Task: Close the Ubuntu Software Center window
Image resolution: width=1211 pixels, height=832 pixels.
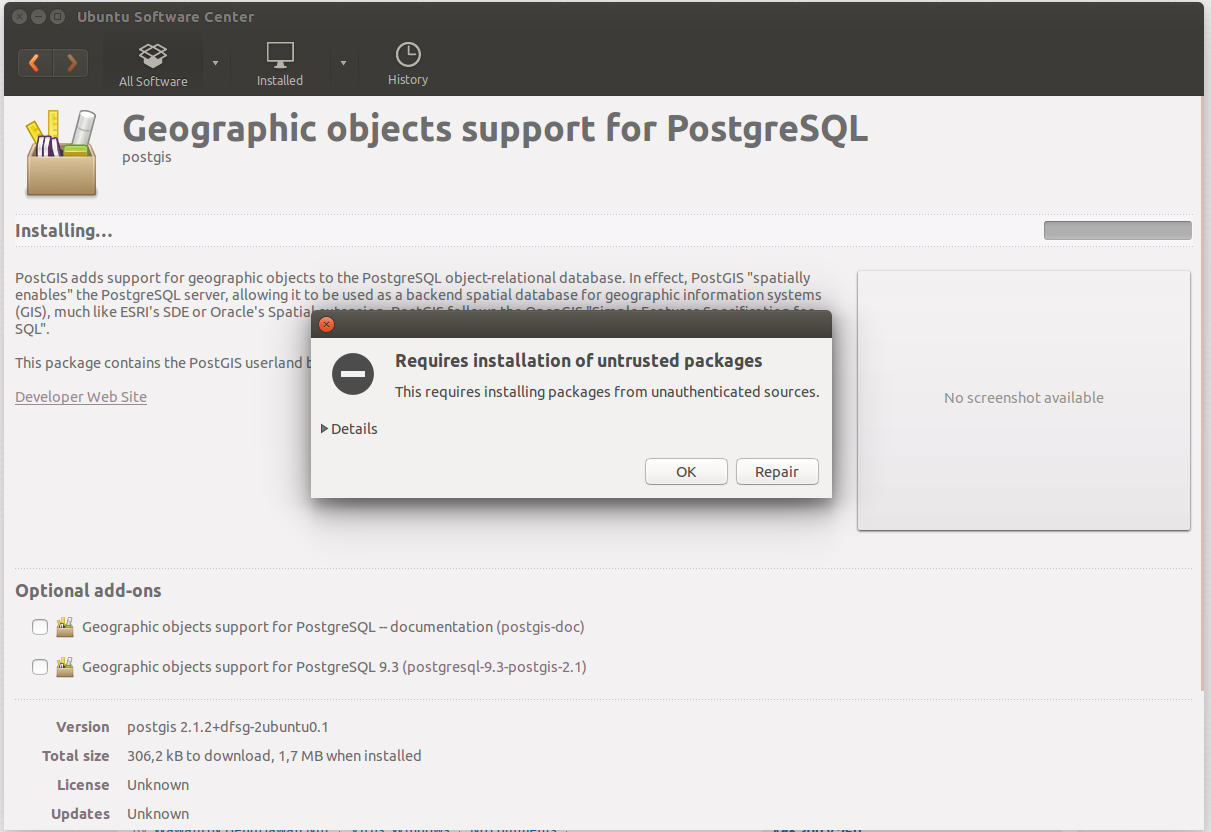Action: pyautogui.click(x=19, y=16)
